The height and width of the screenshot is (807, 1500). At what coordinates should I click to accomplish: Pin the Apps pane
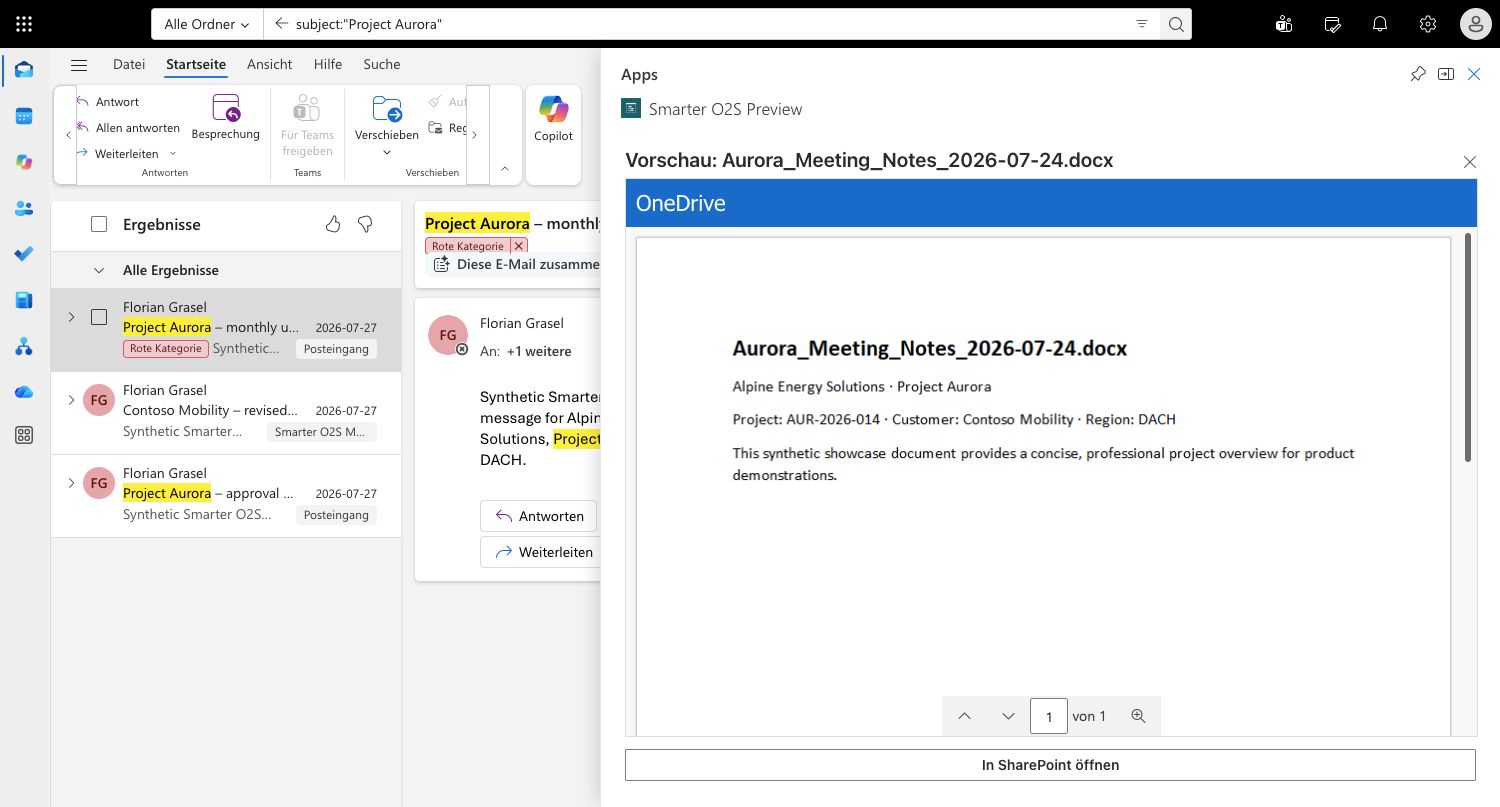pos(1418,74)
